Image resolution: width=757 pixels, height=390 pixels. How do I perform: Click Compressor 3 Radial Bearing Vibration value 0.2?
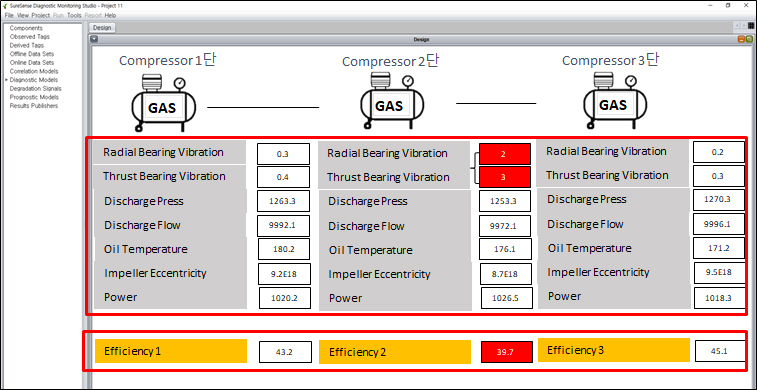pyautogui.click(x=719, y=152)
